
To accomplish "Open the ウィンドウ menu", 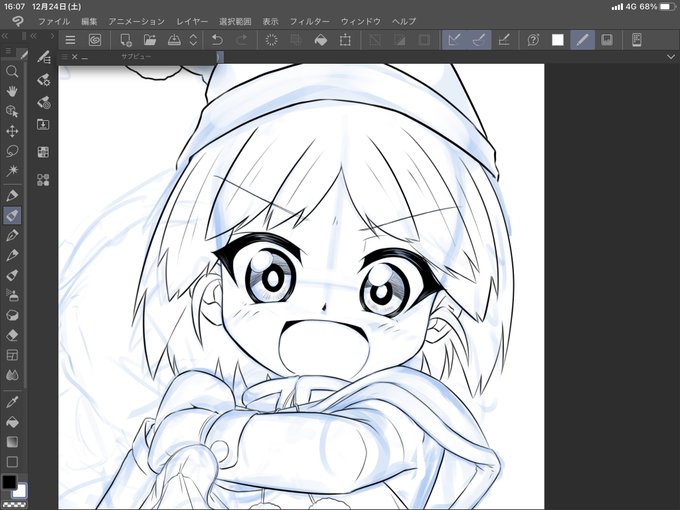I will (361, 21).
